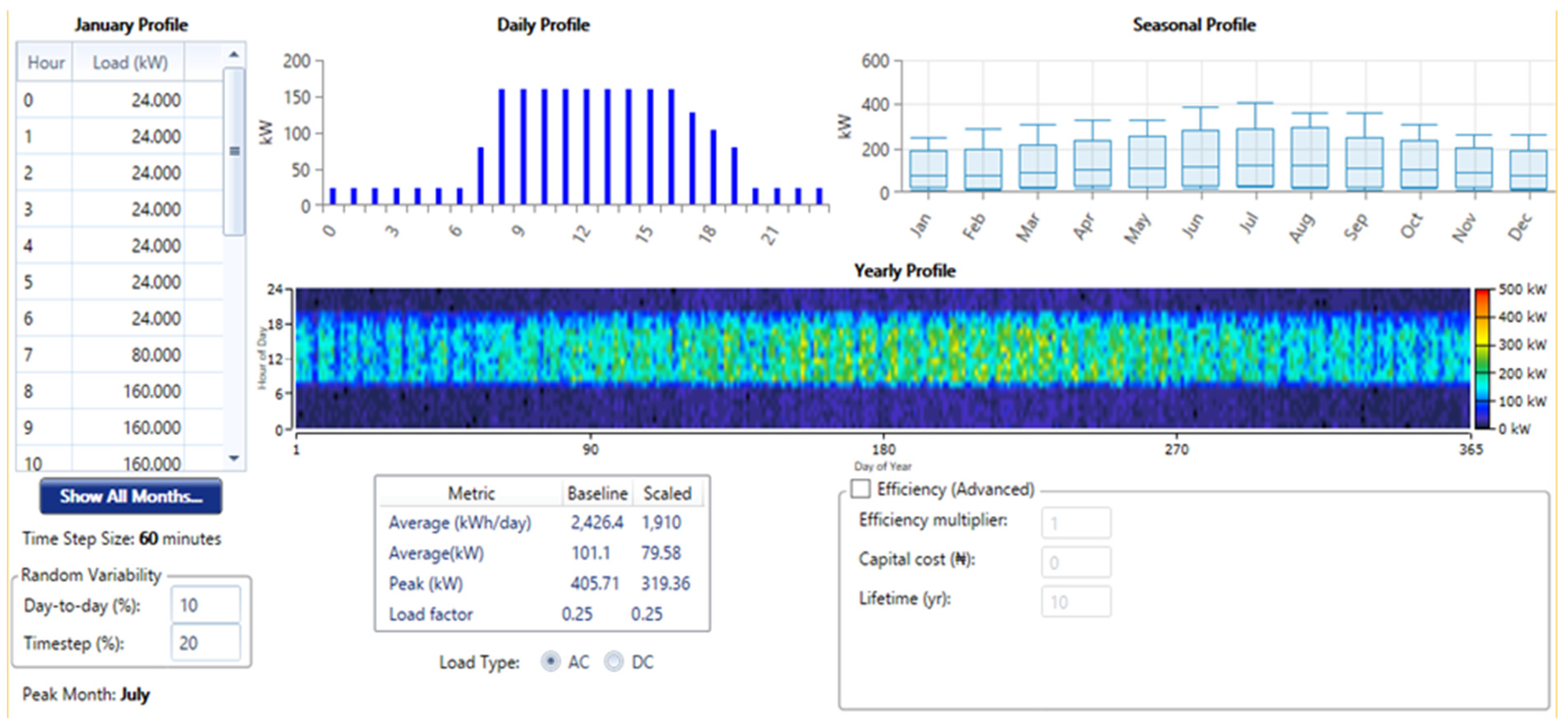
Task: Enable the Efficiency (Advanced) checkbox
Action: [x=860, y=489]
